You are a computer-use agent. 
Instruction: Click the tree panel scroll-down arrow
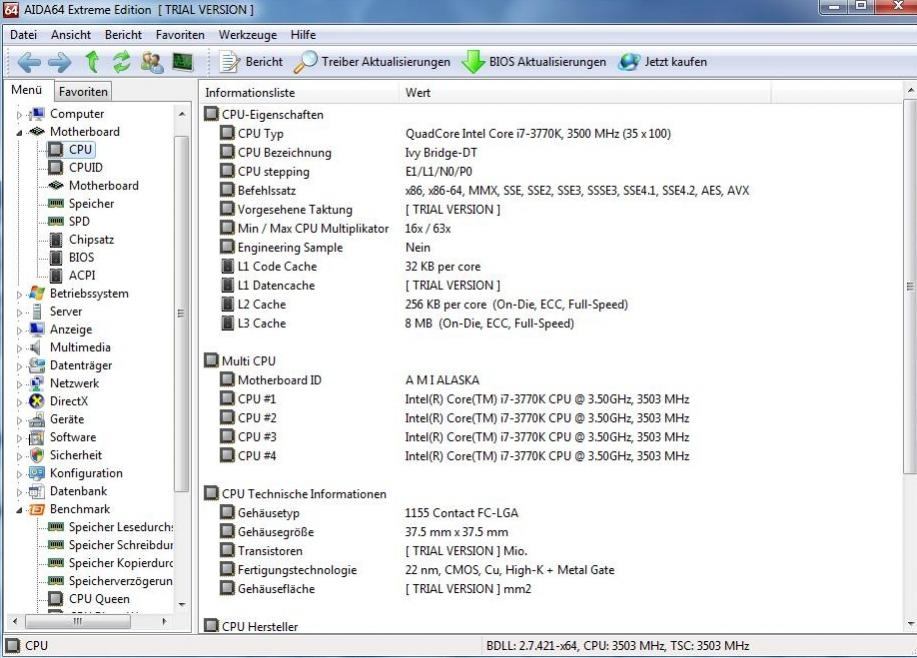pos(182,604)
